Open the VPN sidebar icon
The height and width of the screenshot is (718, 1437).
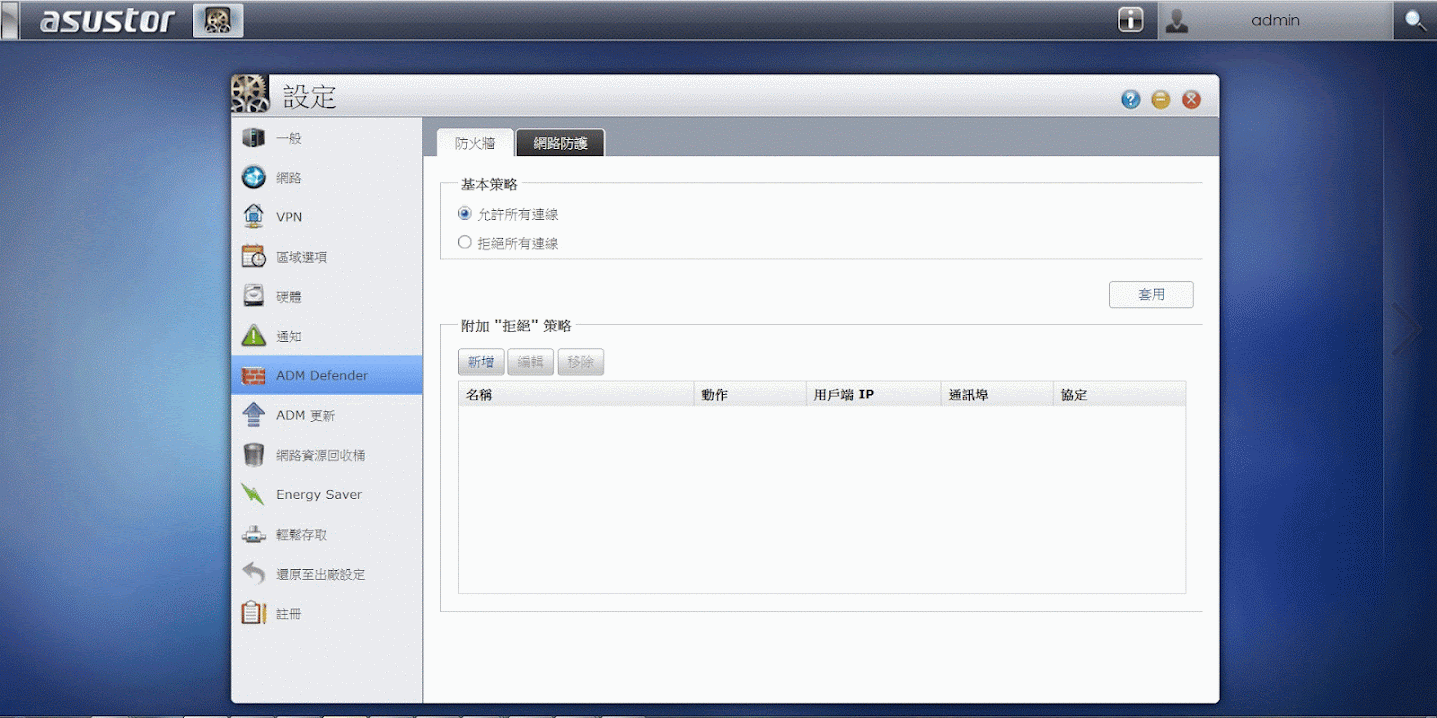click(254, 217)
